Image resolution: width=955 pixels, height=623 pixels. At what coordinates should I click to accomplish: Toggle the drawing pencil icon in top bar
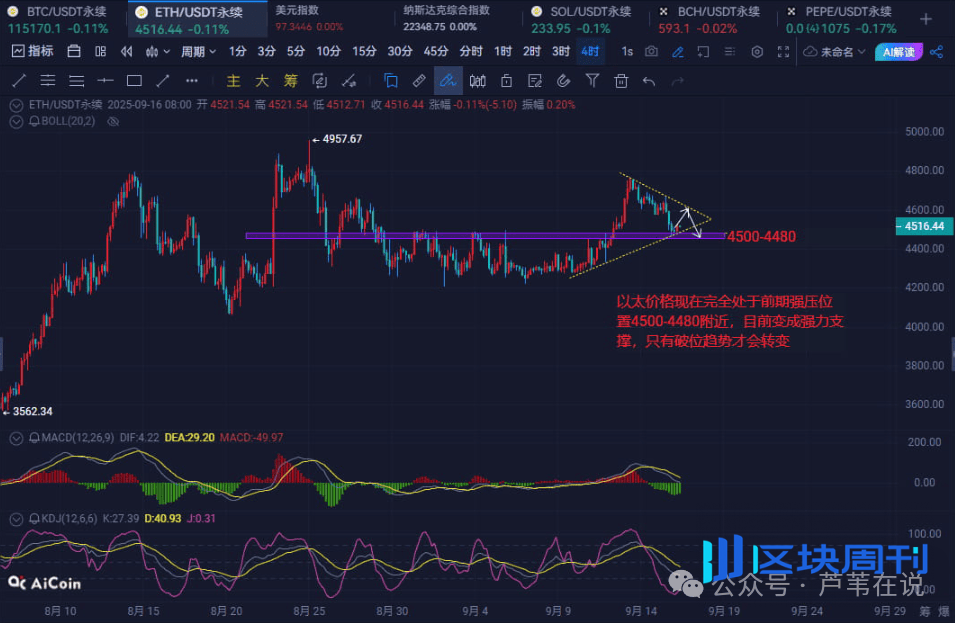(677, 52)
